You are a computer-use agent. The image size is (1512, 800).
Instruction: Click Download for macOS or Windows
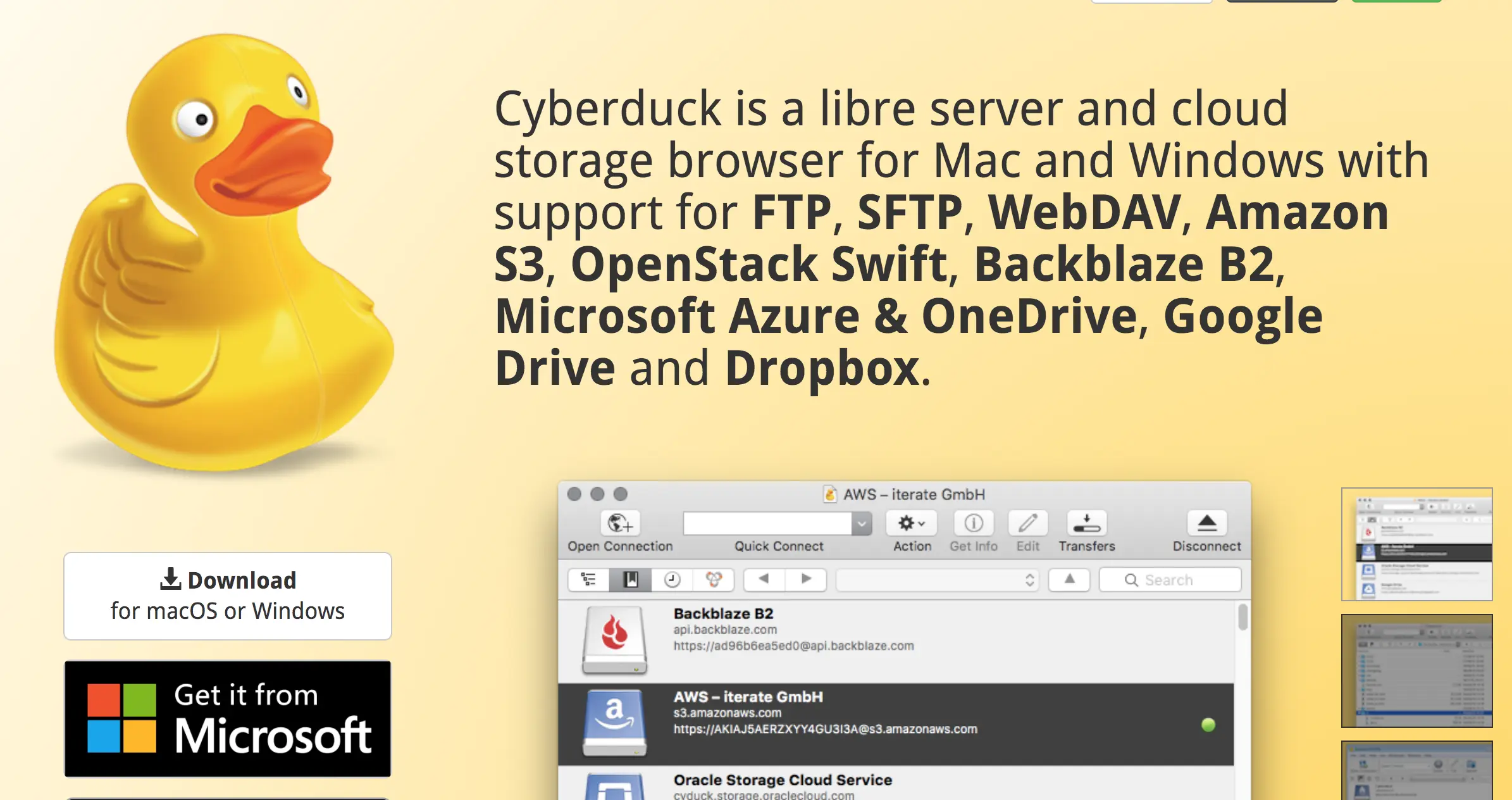tap(228, 596)
